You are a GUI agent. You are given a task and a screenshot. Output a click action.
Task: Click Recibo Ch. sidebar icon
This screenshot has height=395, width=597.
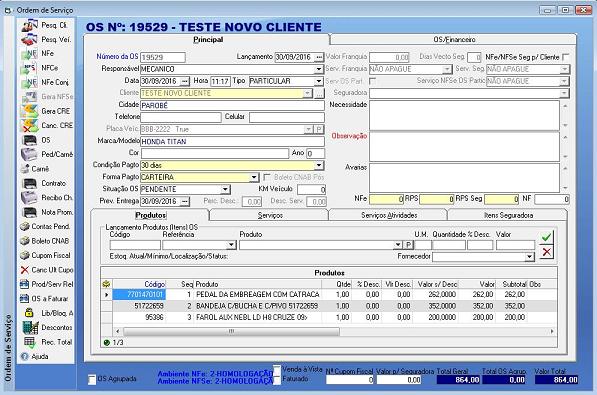[29, 198]
